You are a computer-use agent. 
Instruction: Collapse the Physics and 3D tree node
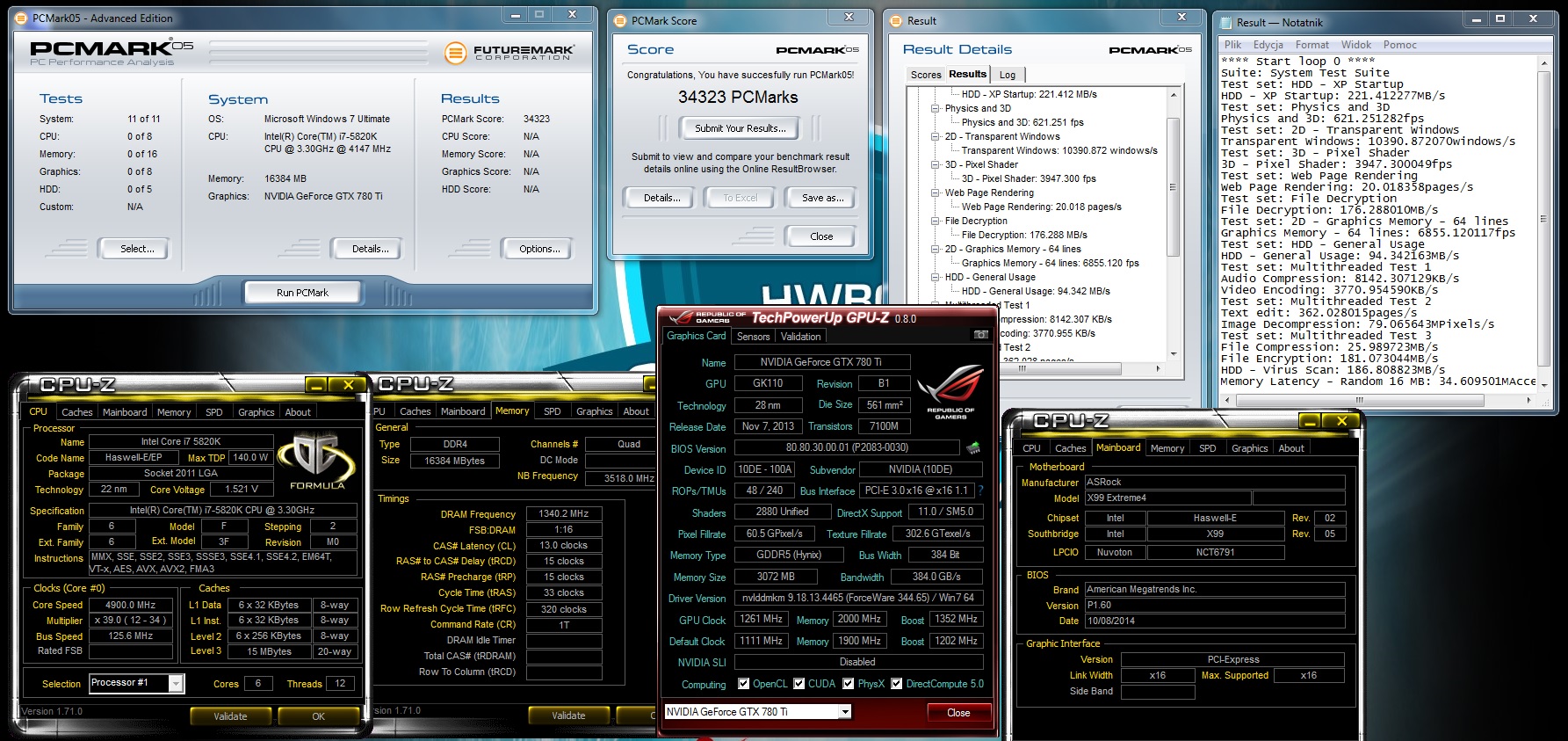click(x=936, y=108)
